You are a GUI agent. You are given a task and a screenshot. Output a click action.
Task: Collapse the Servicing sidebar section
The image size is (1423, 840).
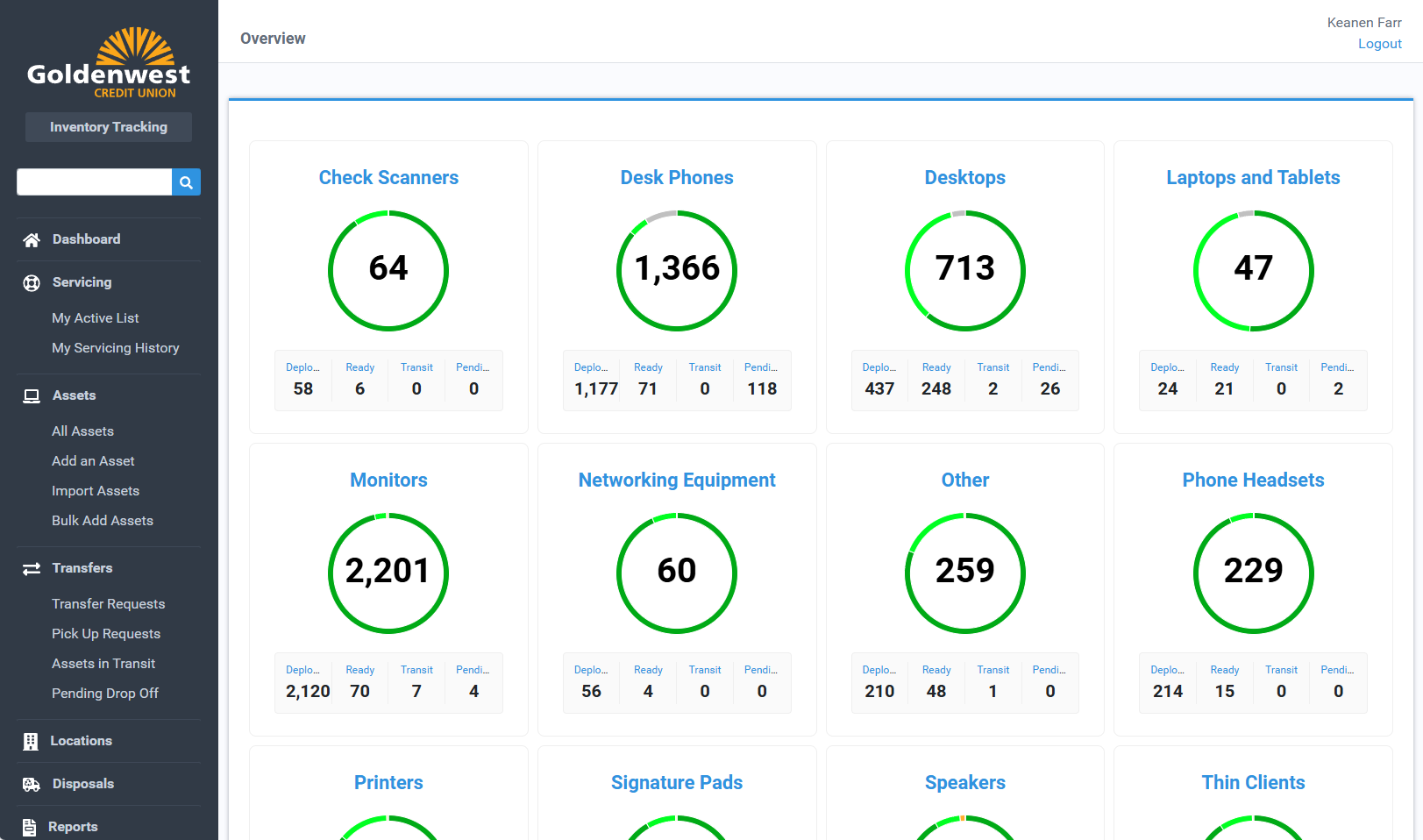(x=82, y=282)
